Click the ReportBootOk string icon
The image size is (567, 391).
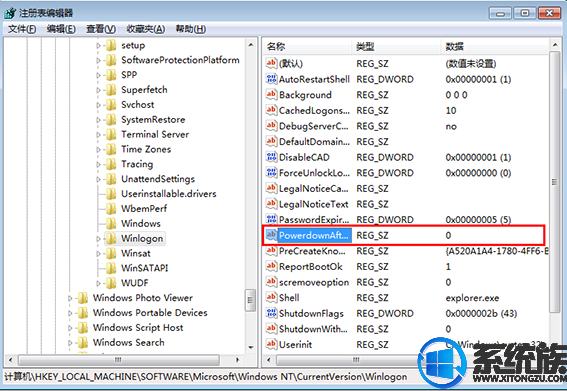(x=271, y=266)
